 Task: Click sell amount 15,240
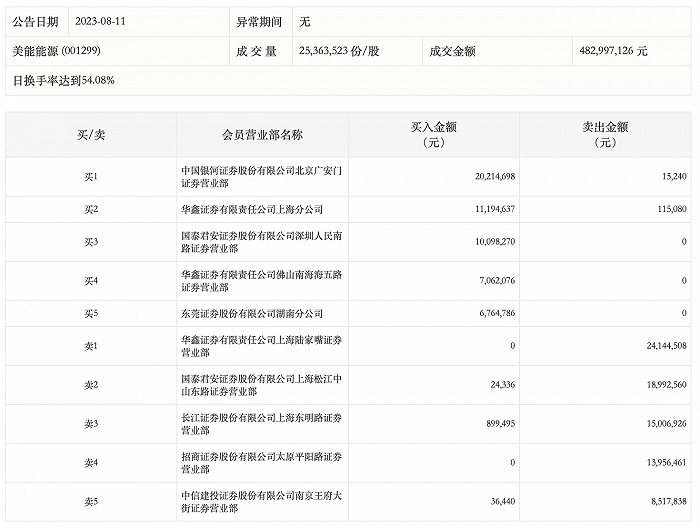point(674,177)
